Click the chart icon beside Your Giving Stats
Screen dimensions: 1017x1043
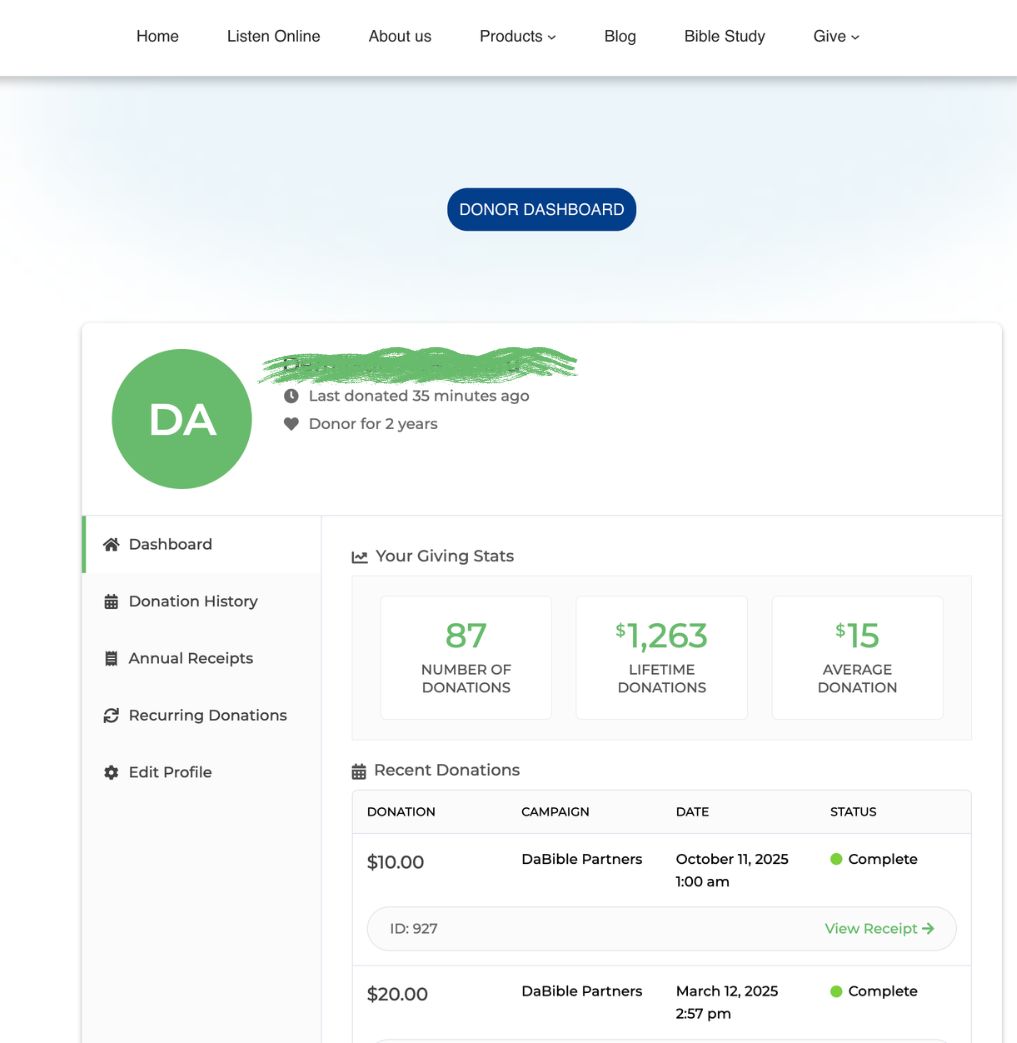tap(360, 557)
